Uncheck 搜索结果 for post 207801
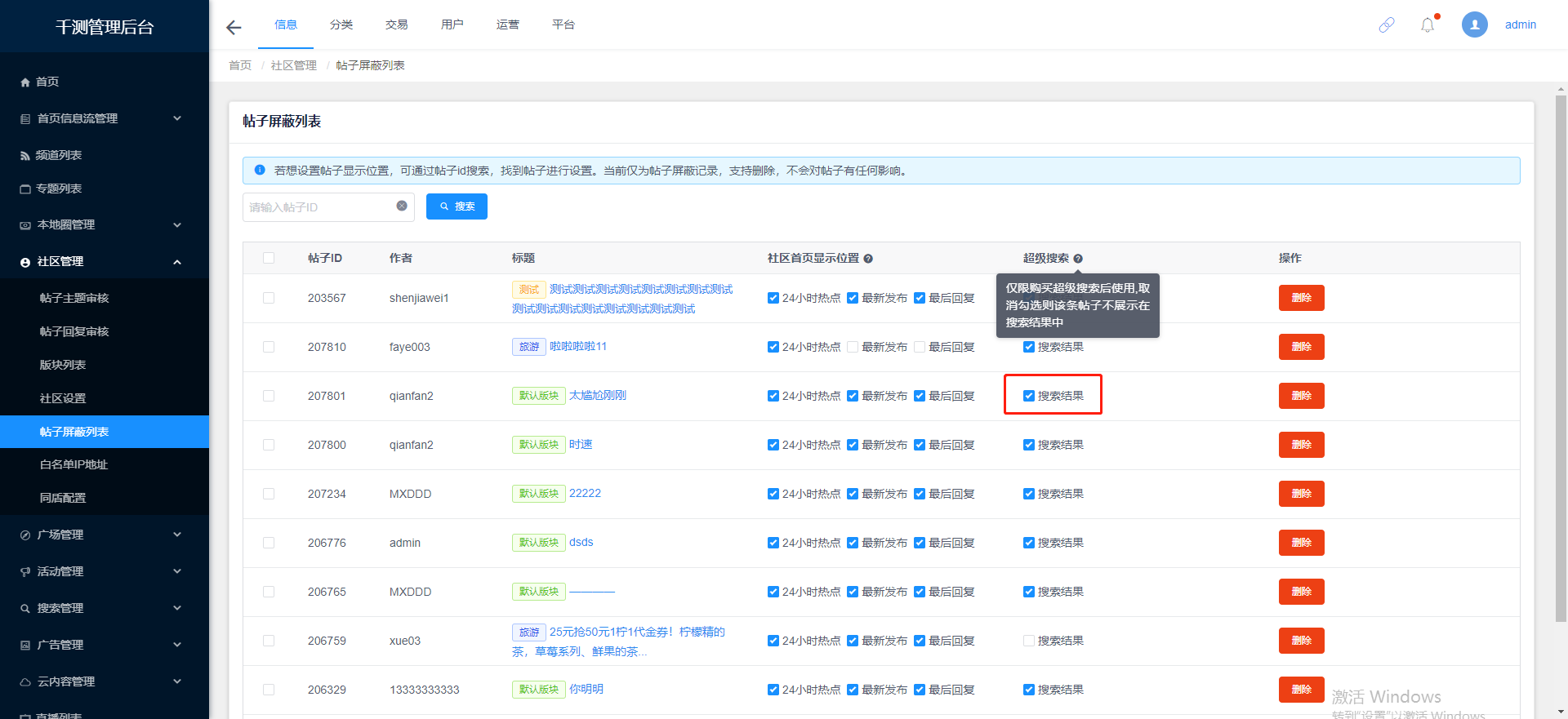 pyautogui.click(x=1029, y=396)
